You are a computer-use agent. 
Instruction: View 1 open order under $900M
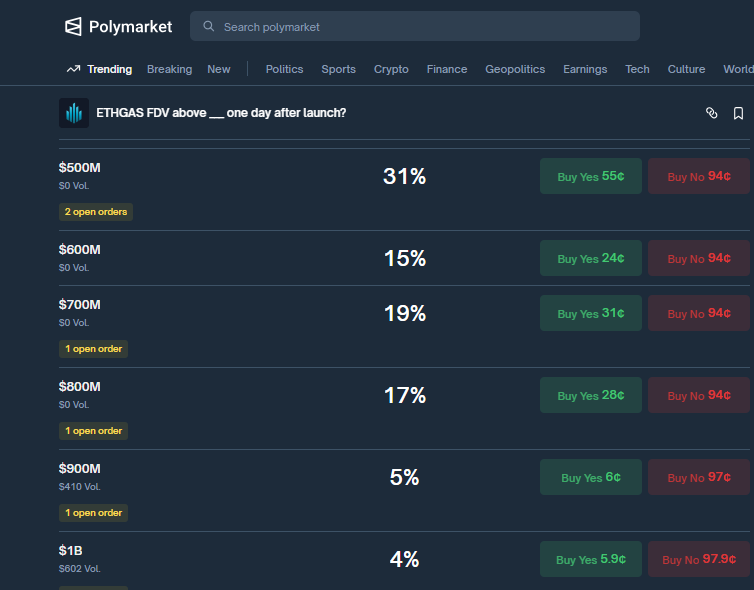(x=93, y=513)
